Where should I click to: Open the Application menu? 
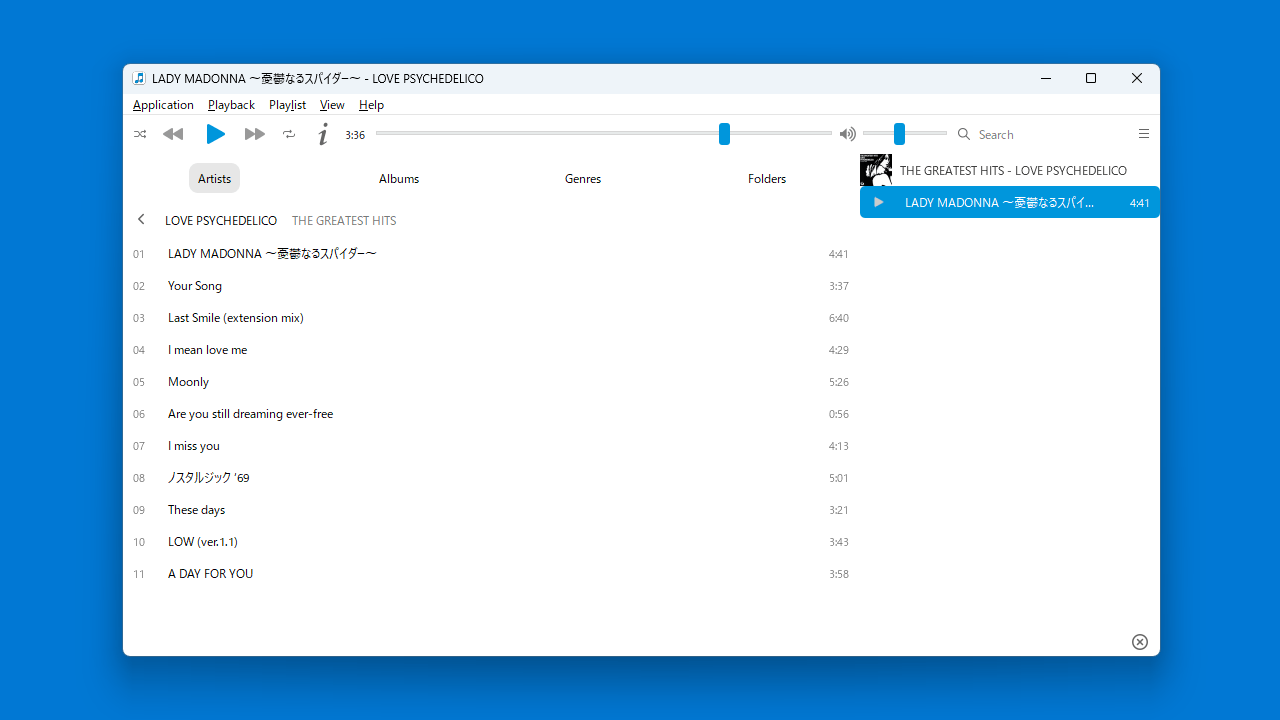(163, 105)
